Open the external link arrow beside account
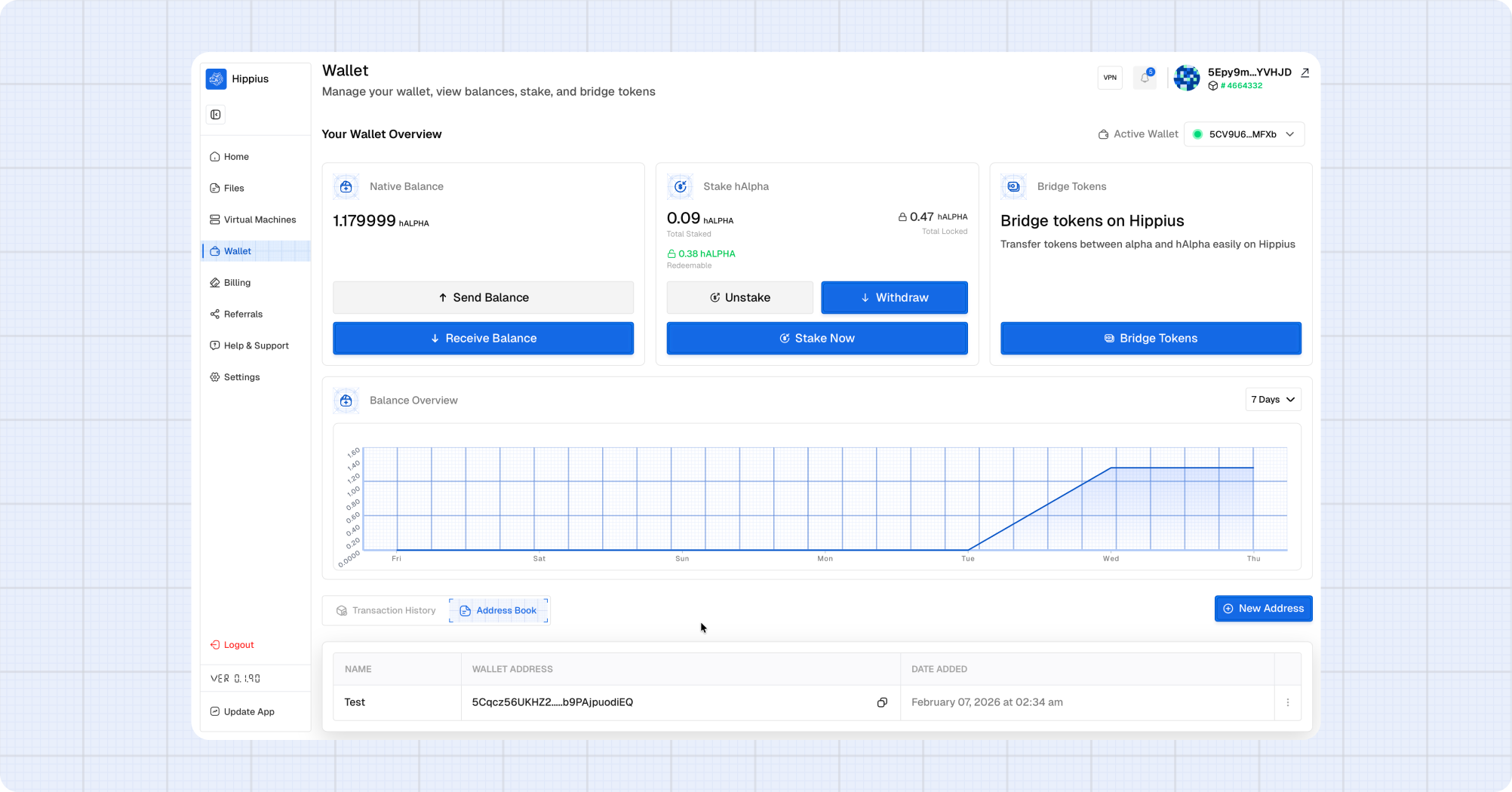The width and height of the screenshot is (1512, 792). point(1305,72)
